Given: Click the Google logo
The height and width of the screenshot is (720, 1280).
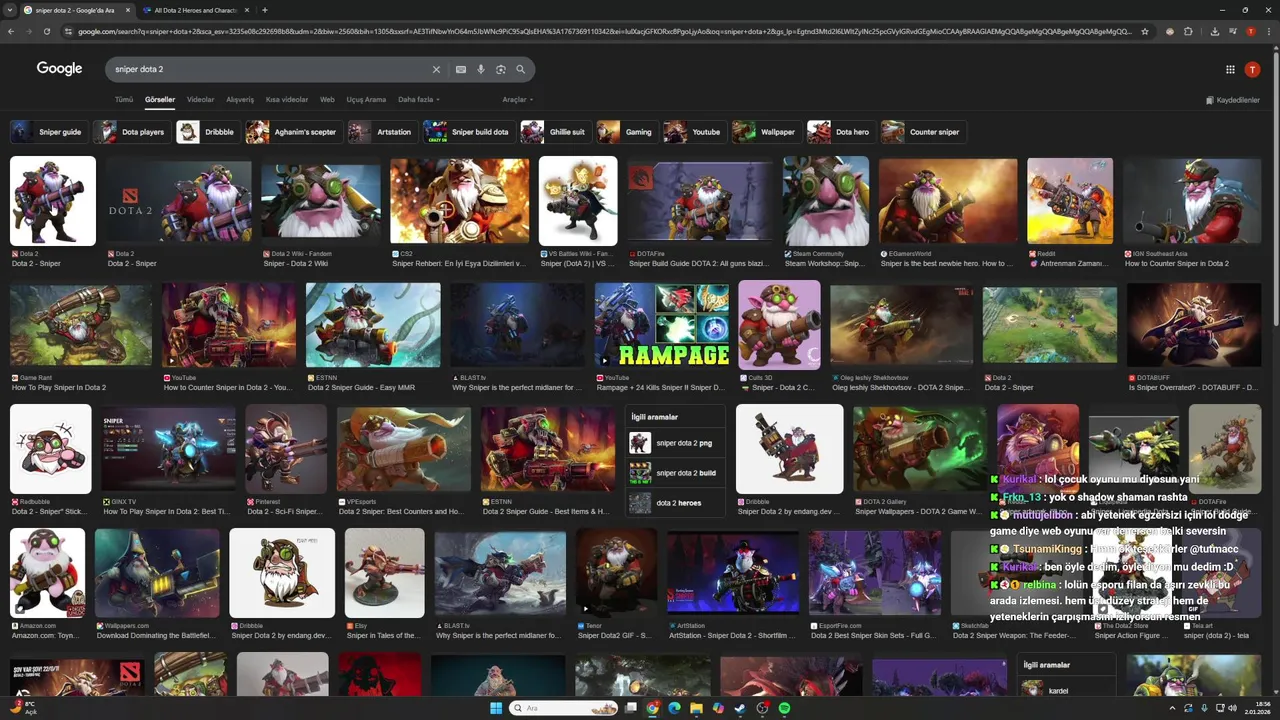Looking at the screenshot, I should [59, 69].
